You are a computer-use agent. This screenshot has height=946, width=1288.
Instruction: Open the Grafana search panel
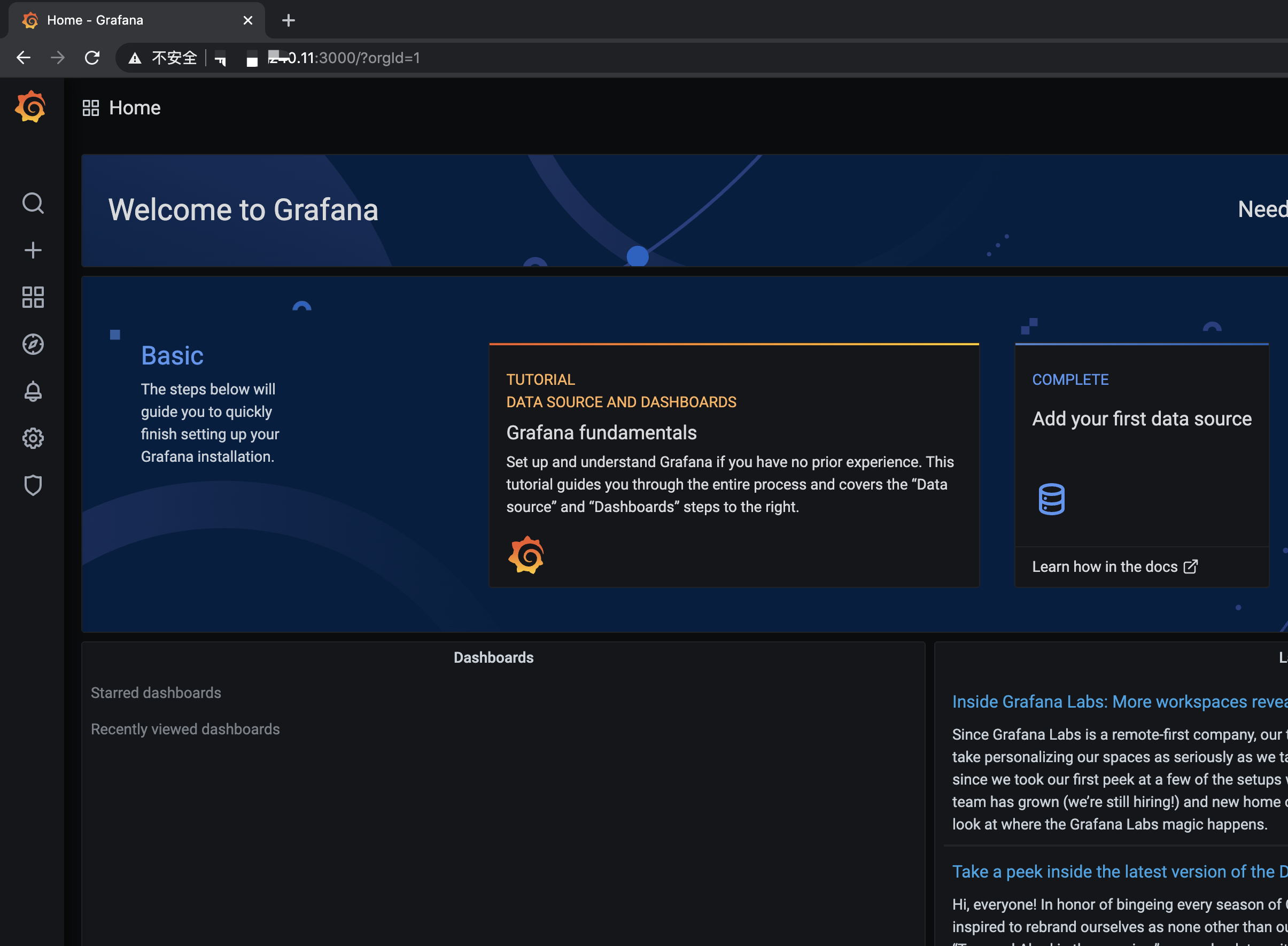33,203
